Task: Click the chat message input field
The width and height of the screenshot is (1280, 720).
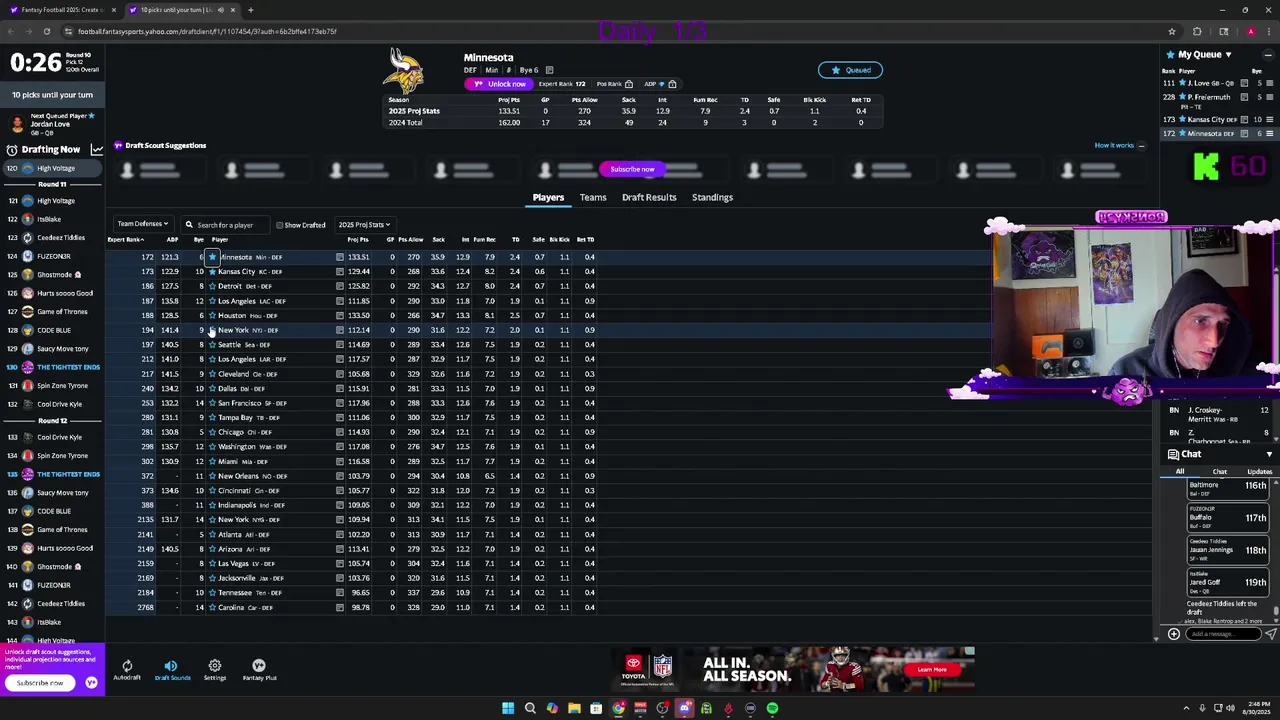Action: tap(1221, 634)
